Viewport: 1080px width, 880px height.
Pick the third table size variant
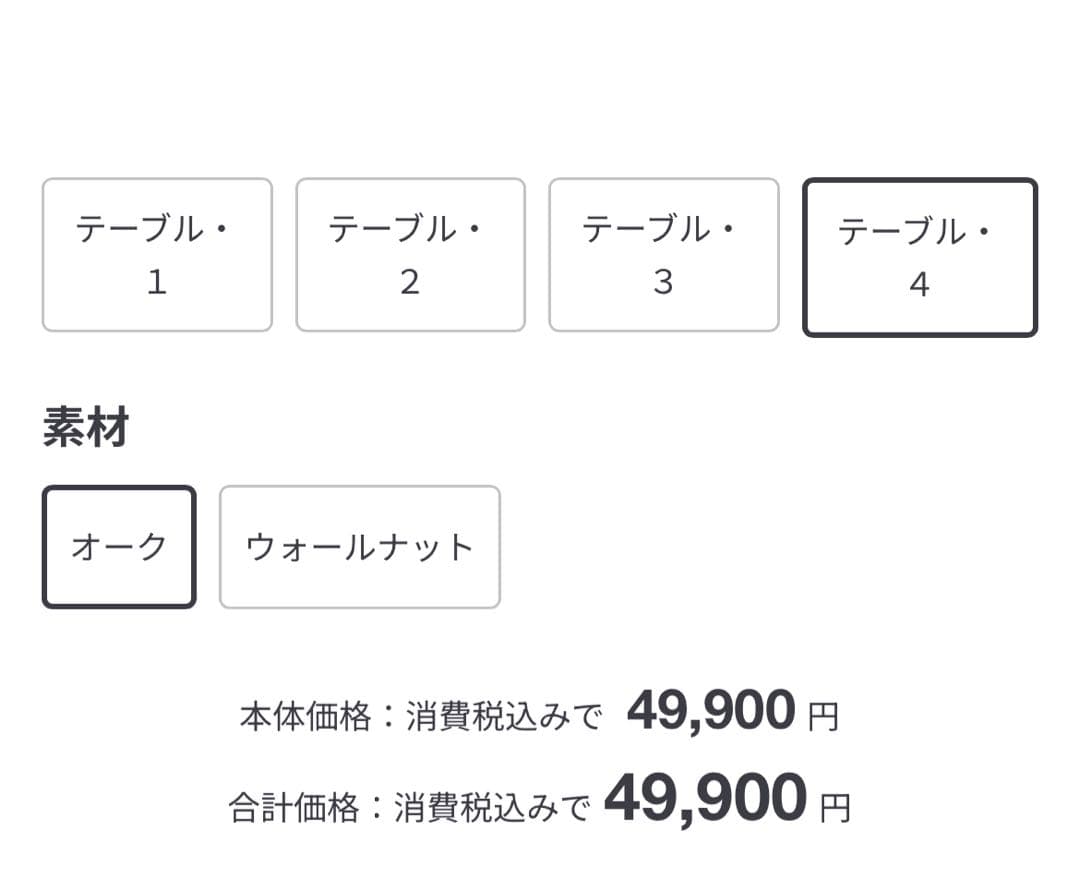pos(664,253)
